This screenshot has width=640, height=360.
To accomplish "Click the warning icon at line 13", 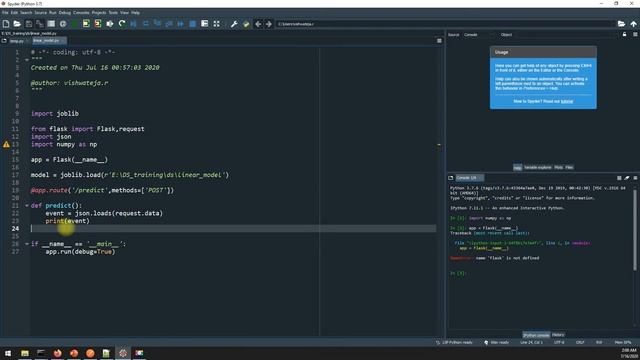I will 6,144.
